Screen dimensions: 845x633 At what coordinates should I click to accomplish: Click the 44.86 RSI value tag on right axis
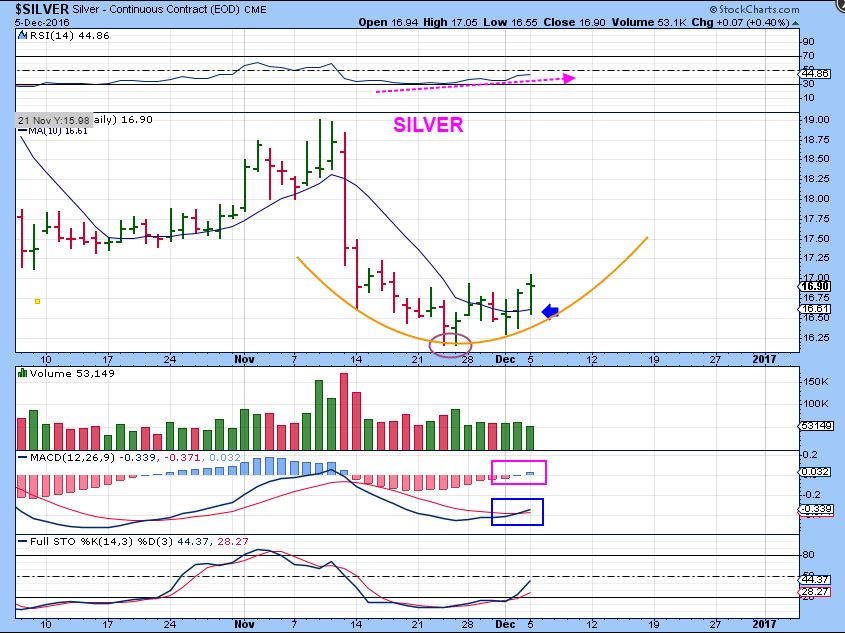815,73
